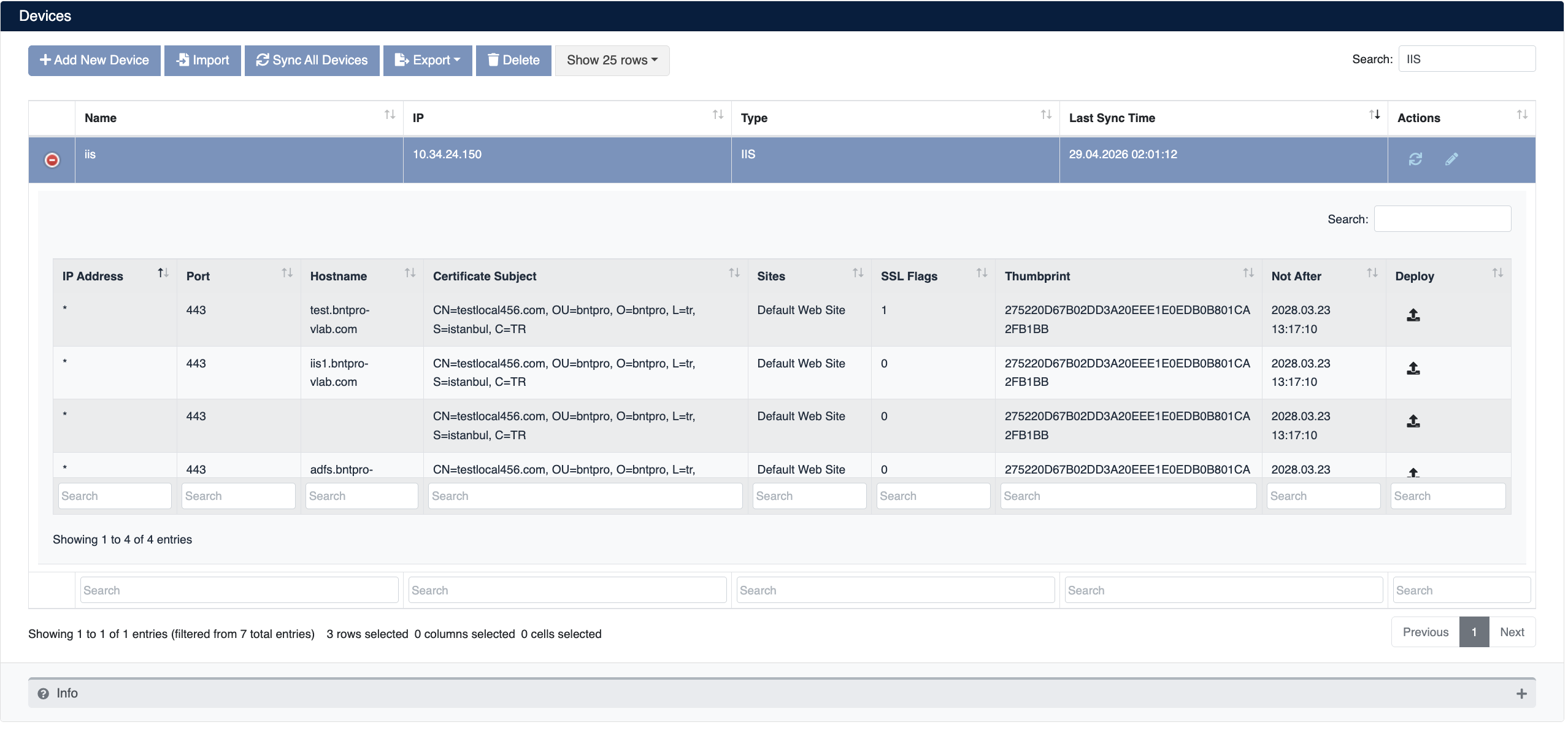Click Port column filter search box

(239, 496)
